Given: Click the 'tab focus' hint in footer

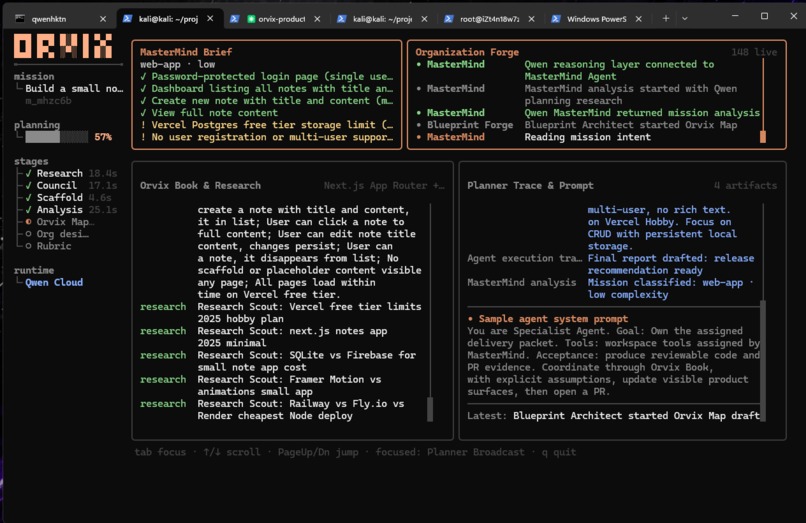Looking at the screenshot, I should [160, 452].
